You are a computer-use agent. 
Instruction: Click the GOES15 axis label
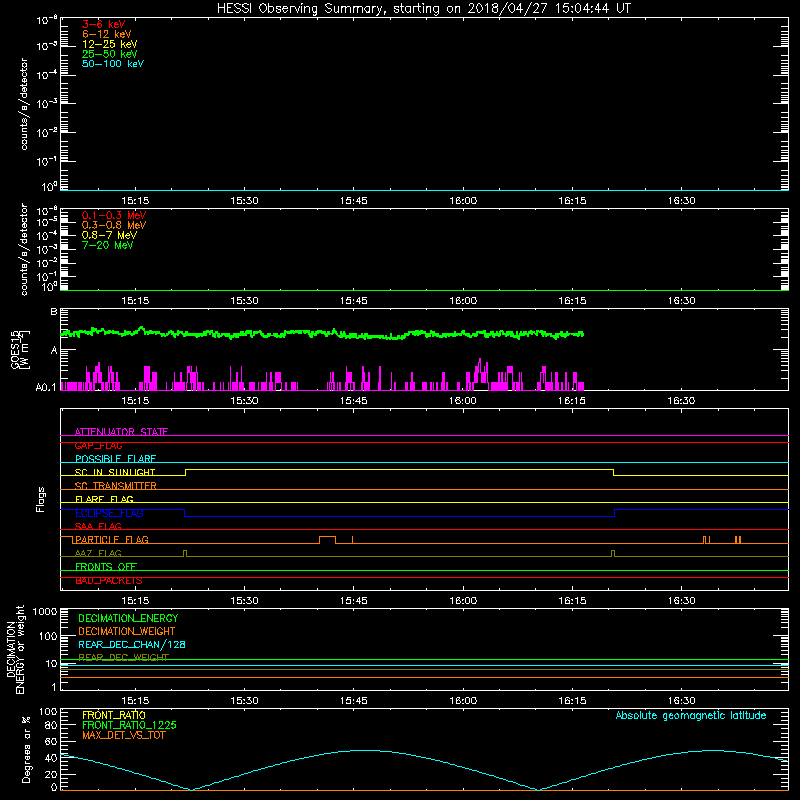20,349
